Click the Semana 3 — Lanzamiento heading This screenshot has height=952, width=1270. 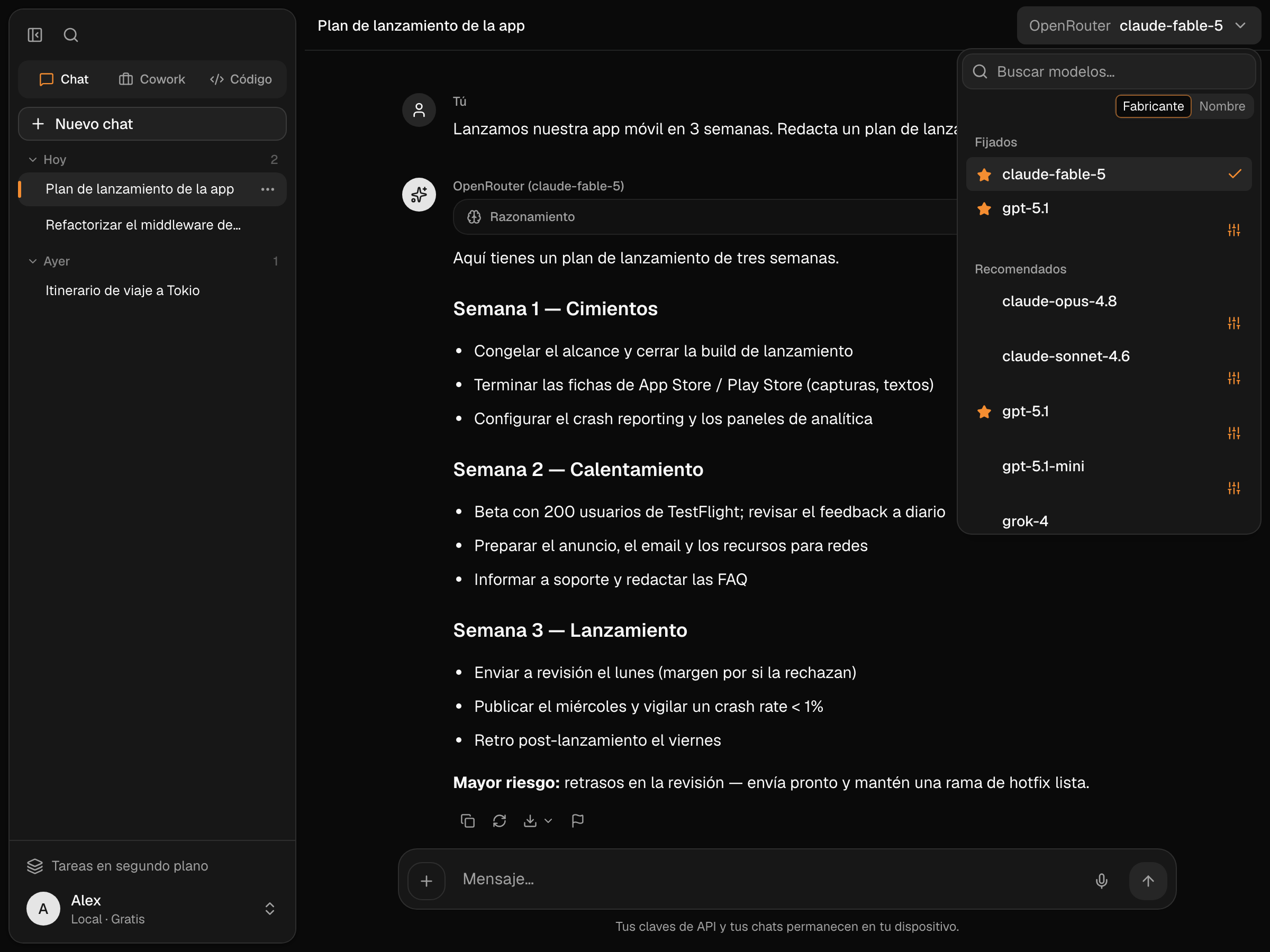(570, 630)
